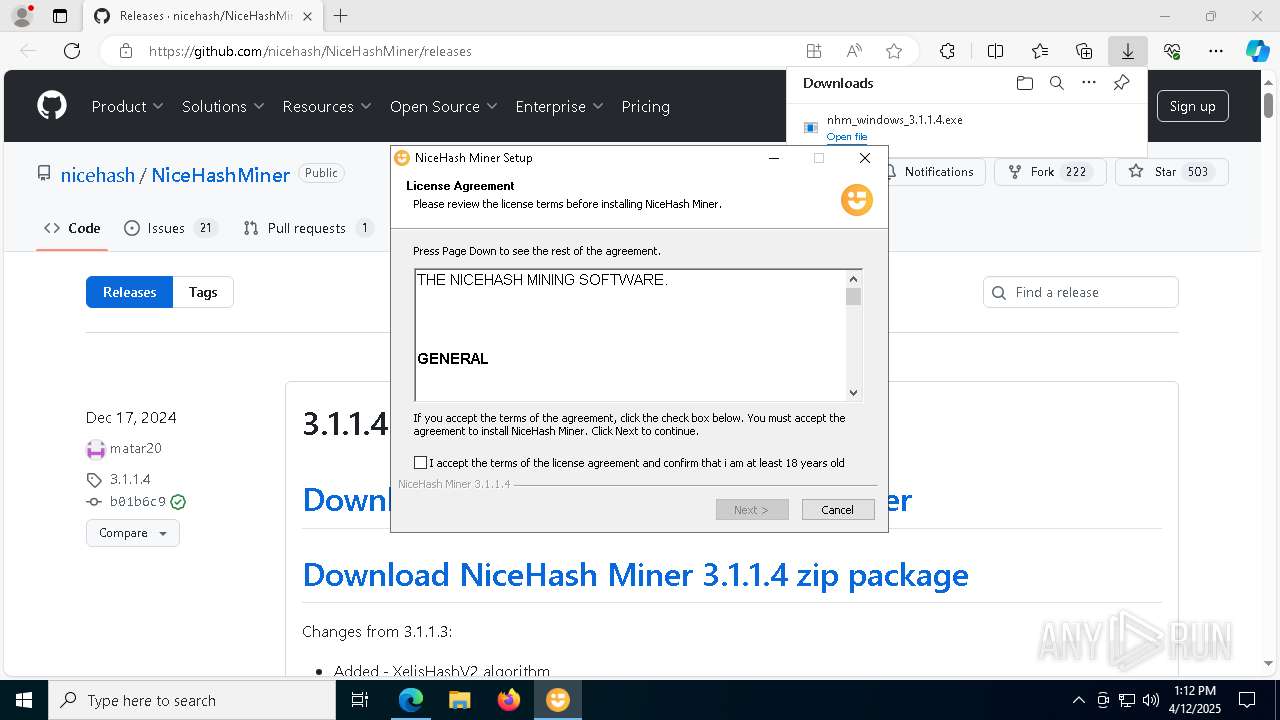Open the Firefox taskbar icon
Viewport: 1280px width, 720px height.
(x=509, y=700)
